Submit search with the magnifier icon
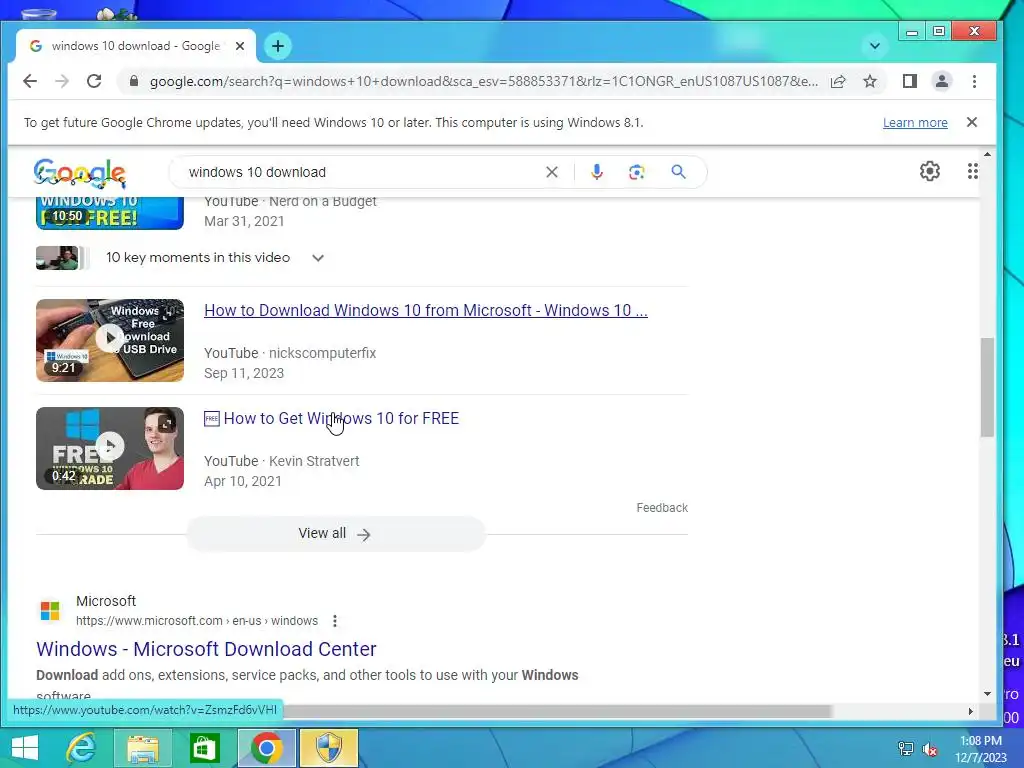The image size is (1024, 768). (679, 172)
